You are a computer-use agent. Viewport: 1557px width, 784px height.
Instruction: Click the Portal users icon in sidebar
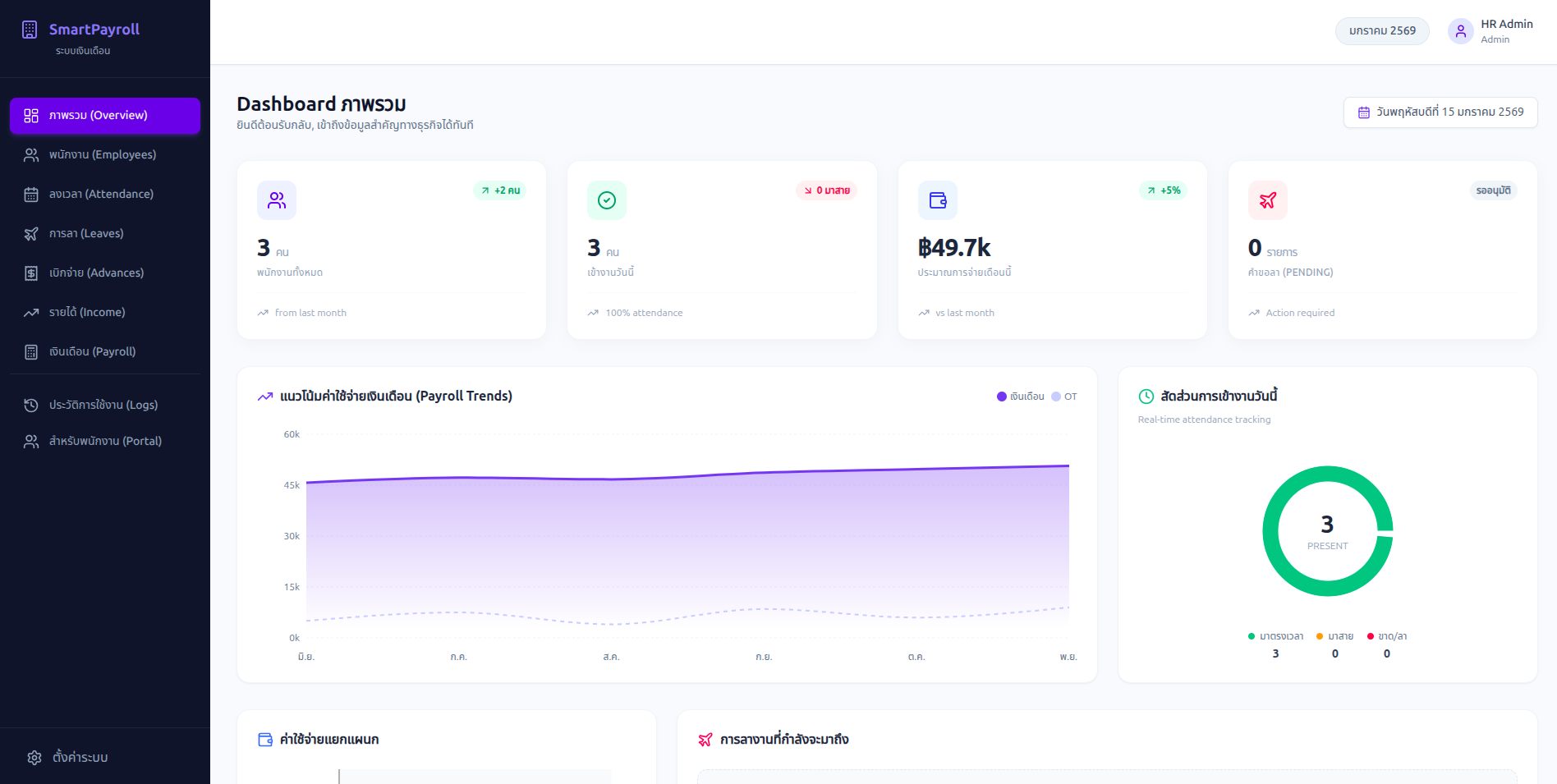[x=31, y=442]
